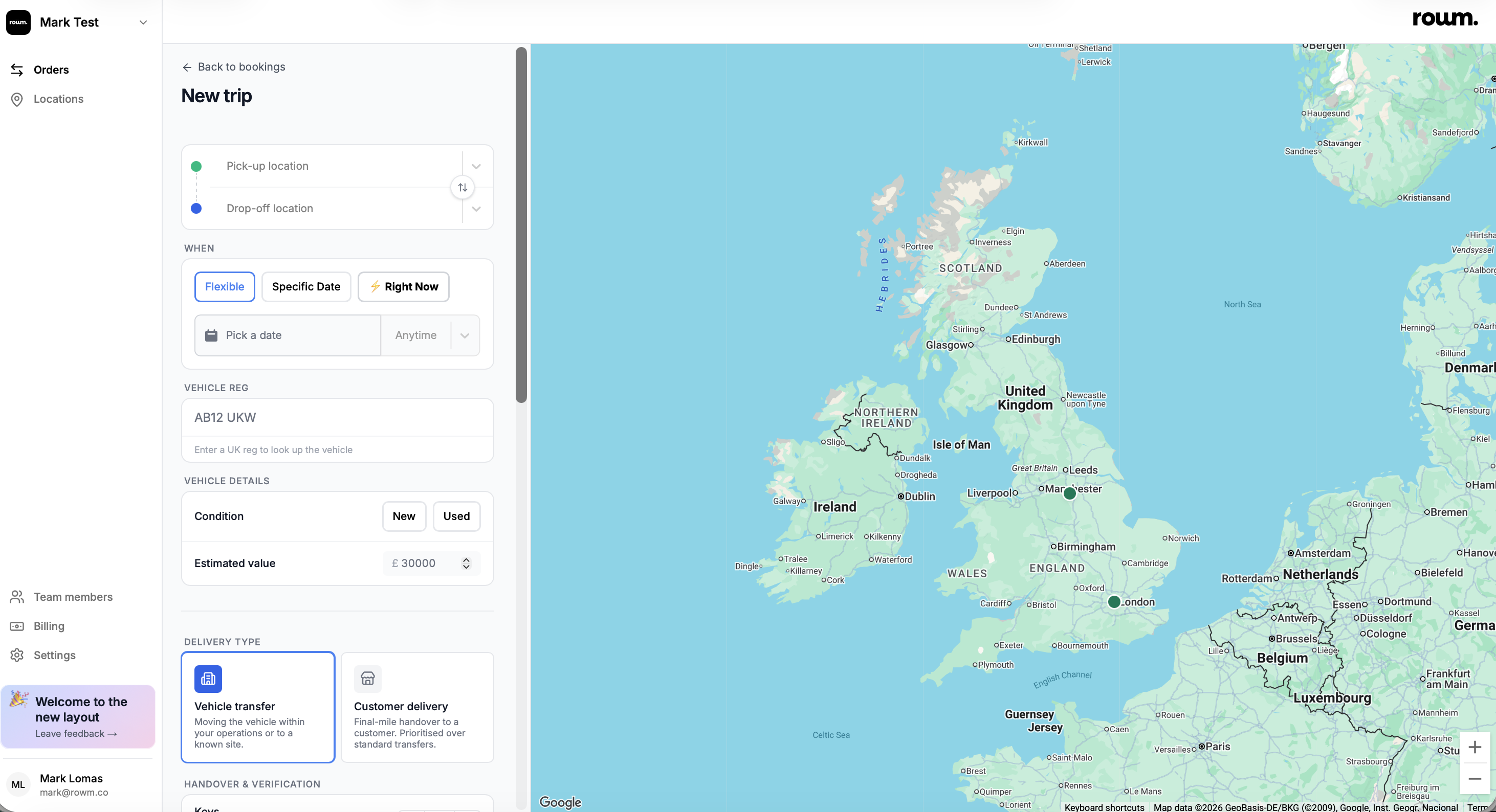Click the rowm logo in top-left corner

click(18, 22)
